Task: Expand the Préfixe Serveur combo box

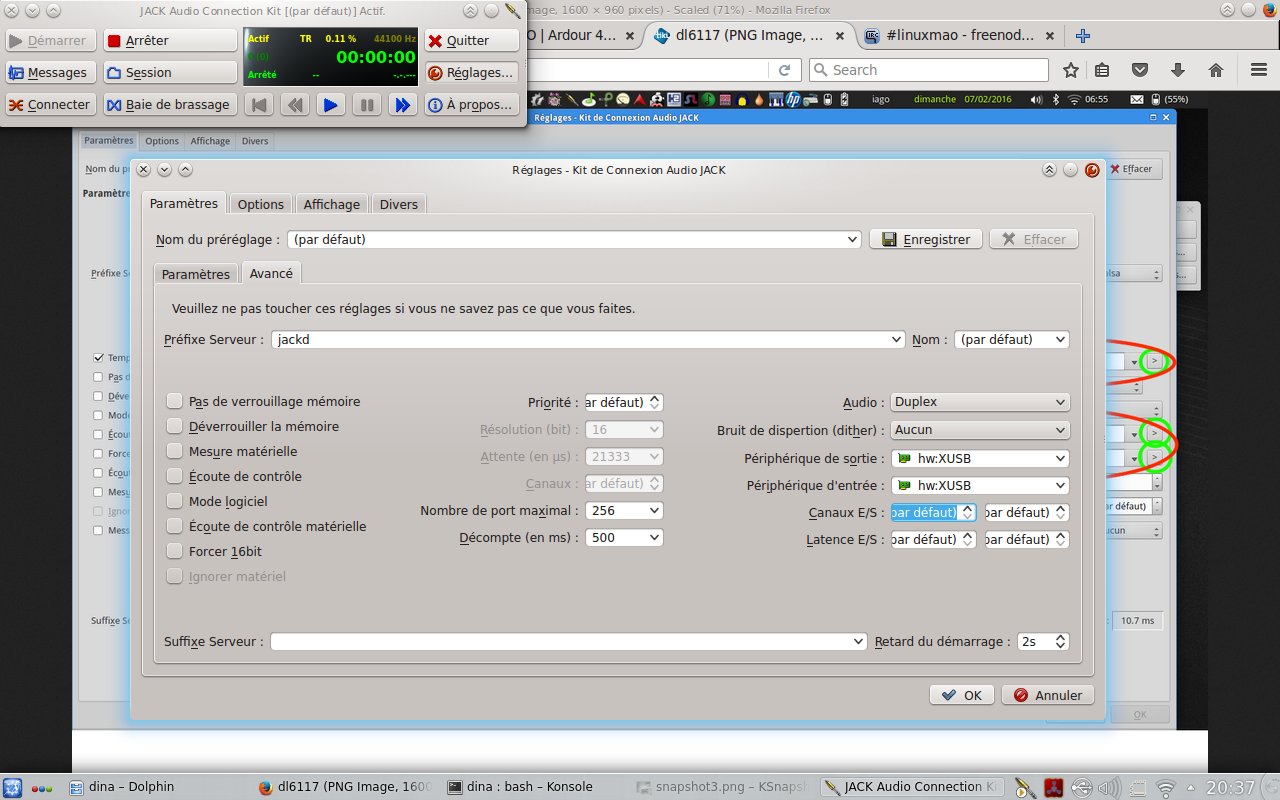Action: (588, 340)
